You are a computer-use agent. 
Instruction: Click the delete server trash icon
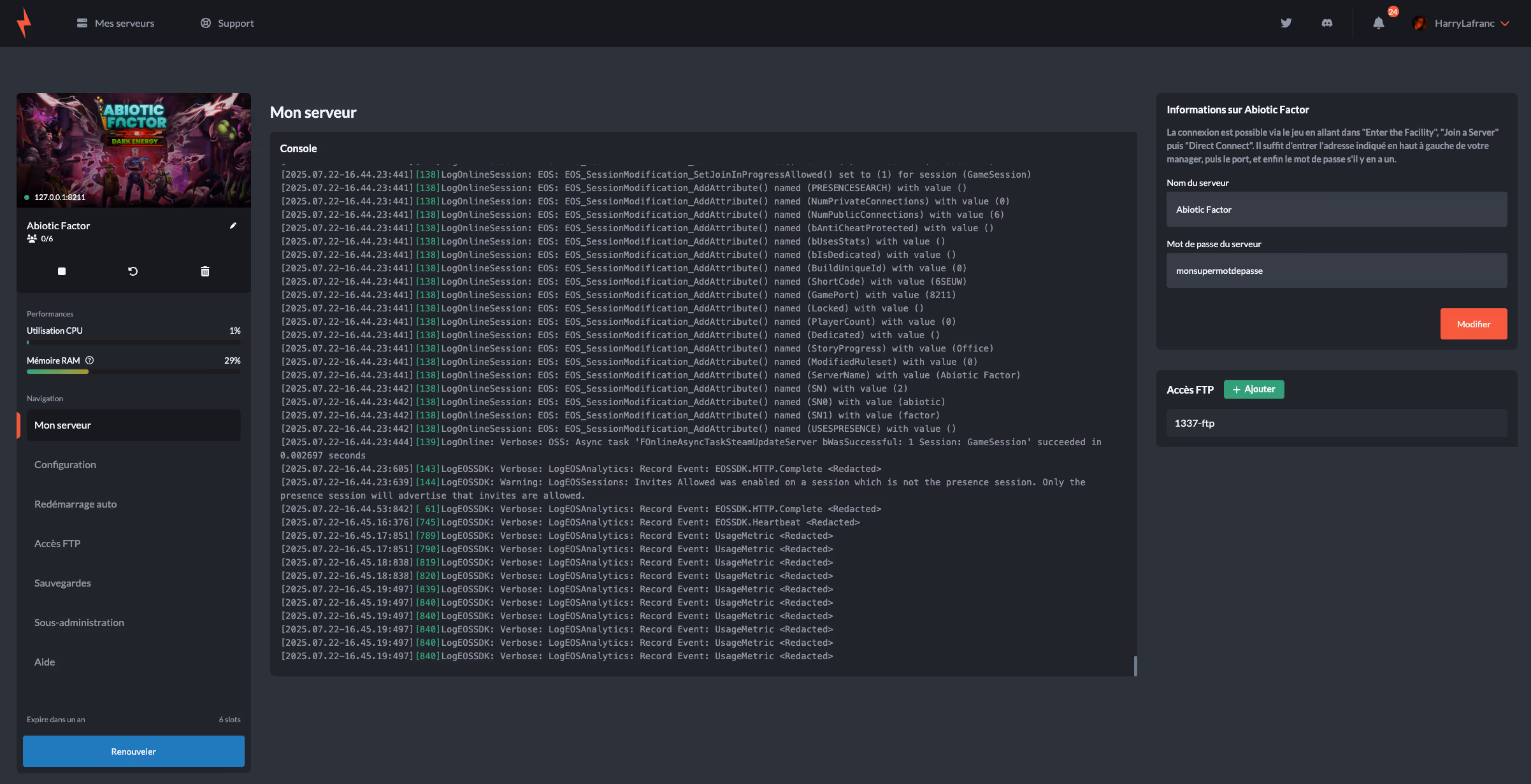click(x=205, y=271)
